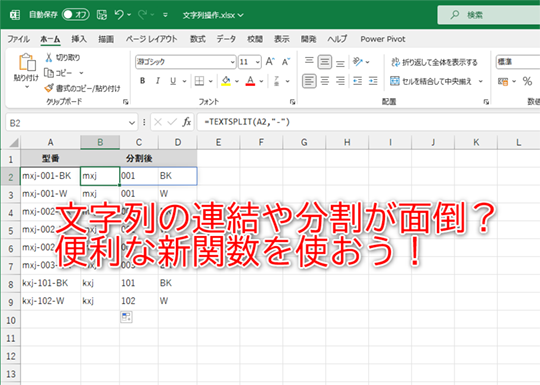Click the middle align icon
The image size is (540, 385).
tap(324, 62)
